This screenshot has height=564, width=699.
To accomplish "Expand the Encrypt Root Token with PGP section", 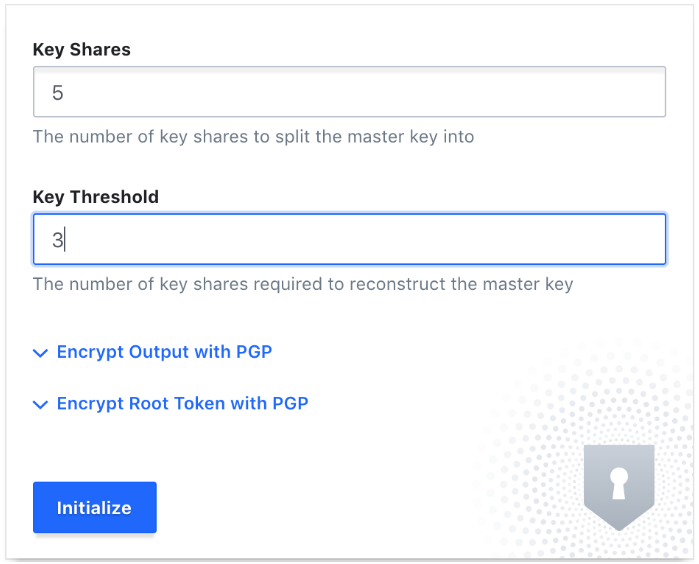I will point(170,403).
